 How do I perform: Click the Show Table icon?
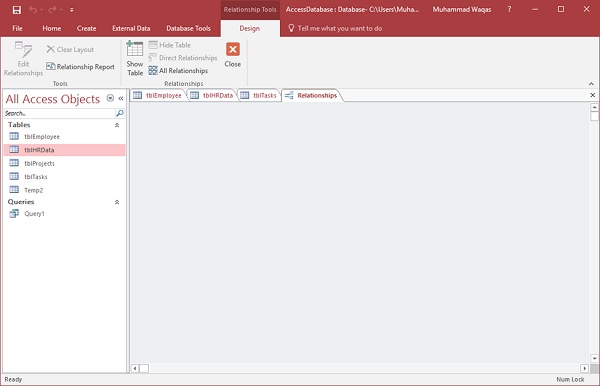(135, 49)
